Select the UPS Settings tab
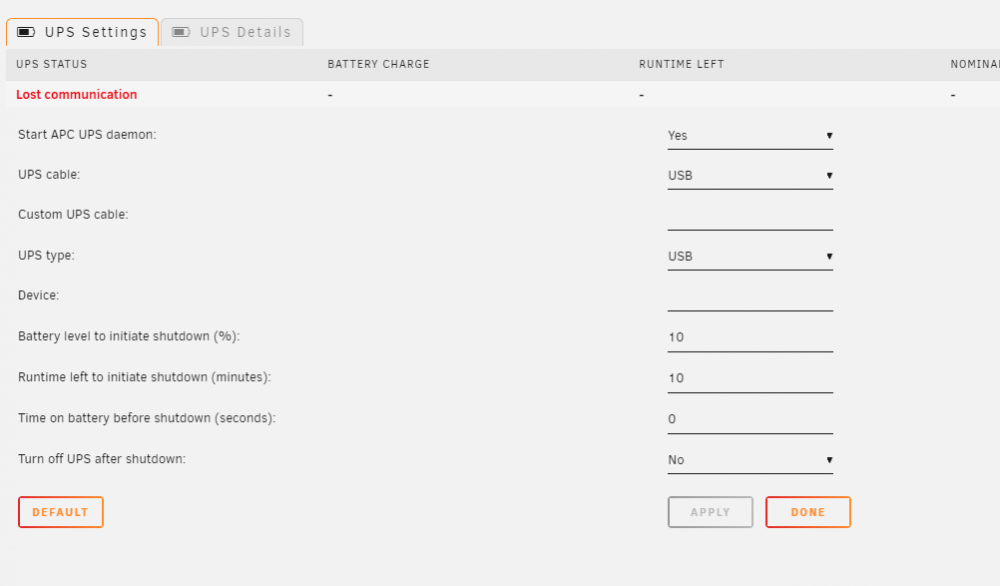 click(82, 32)
